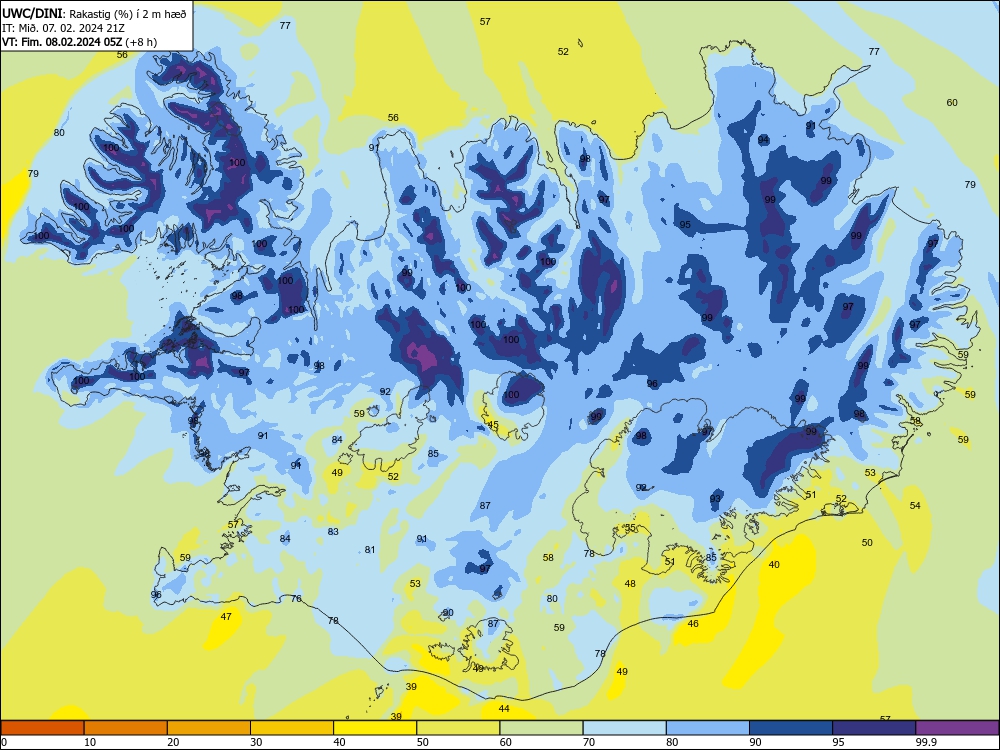1000x750 pixels.
Task: Click the map value '44' on the south coast
Action: [504, 709]
